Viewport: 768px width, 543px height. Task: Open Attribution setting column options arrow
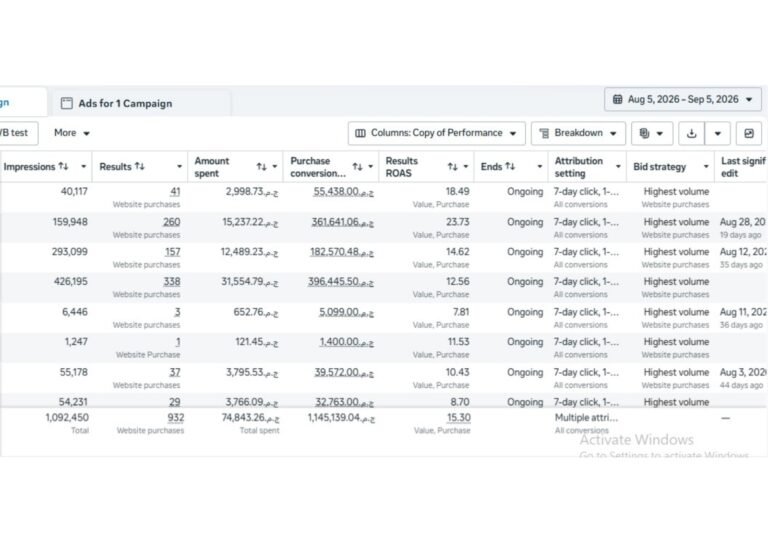[x=618, y=166]
